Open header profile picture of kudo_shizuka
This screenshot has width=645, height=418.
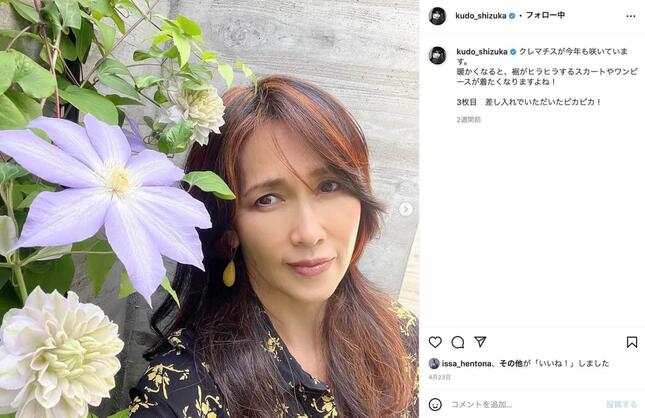[437, 16]
